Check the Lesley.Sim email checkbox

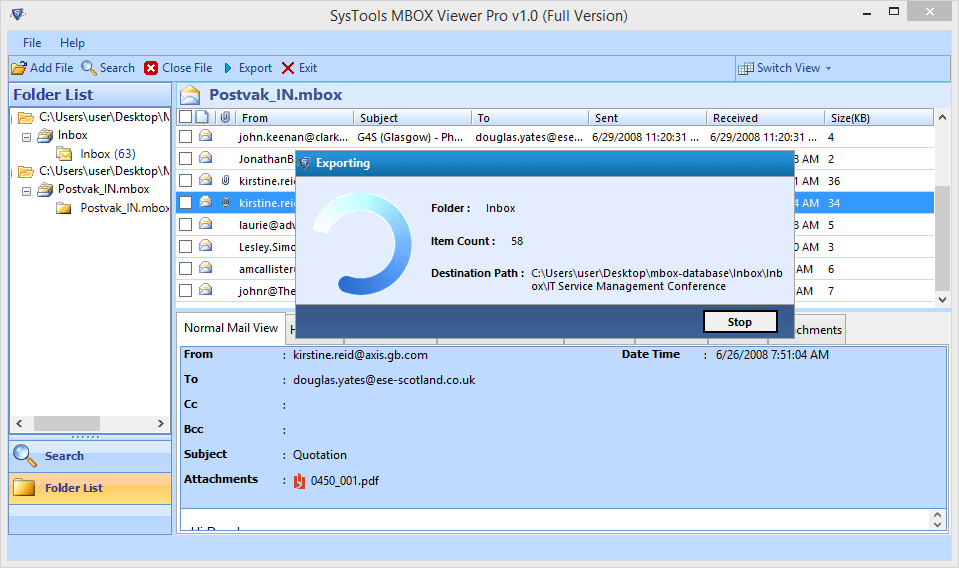[185, 247]
